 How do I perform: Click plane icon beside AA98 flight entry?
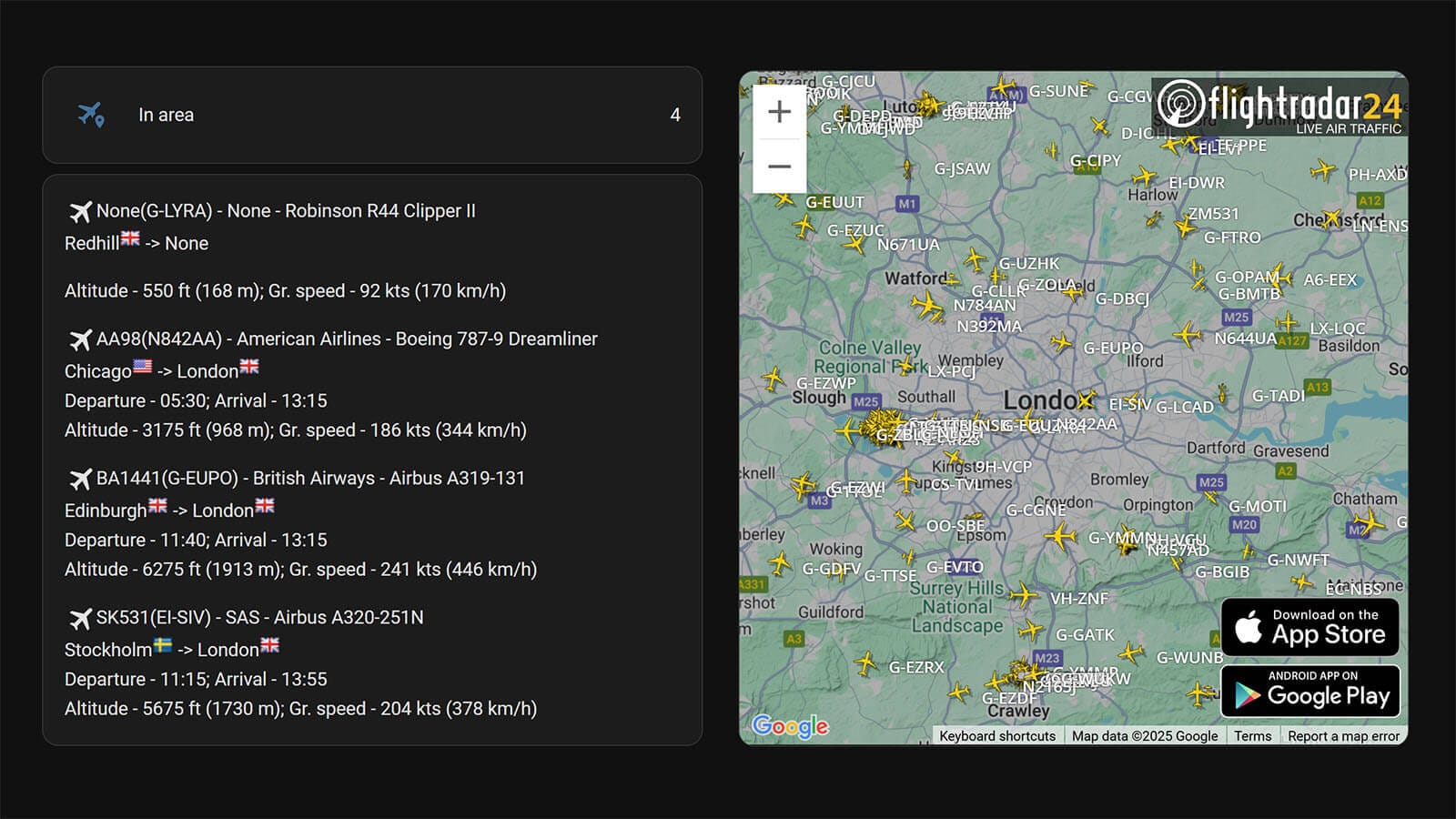[80, 339]
